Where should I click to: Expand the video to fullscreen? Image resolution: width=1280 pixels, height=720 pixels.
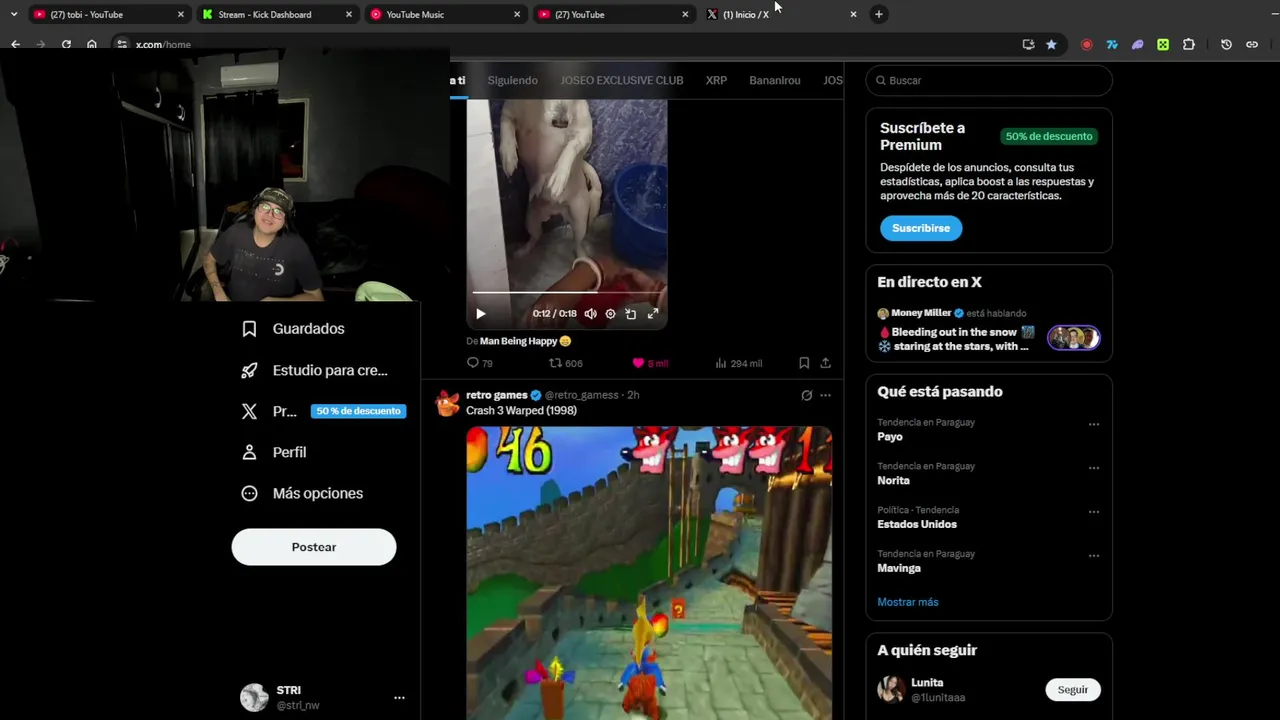(653, 314)
